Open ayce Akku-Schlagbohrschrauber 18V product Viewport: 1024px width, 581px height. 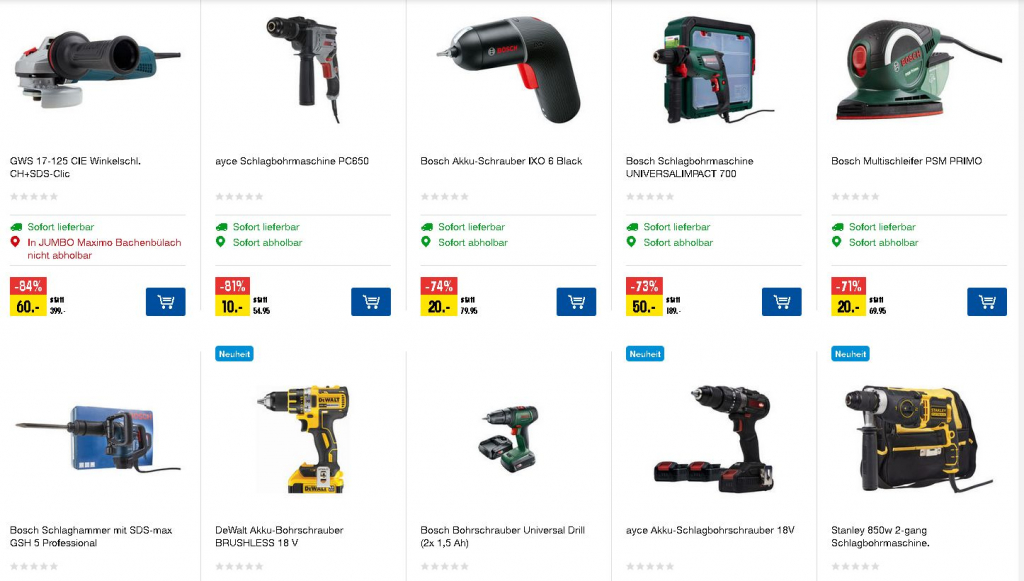coord(710,530)
